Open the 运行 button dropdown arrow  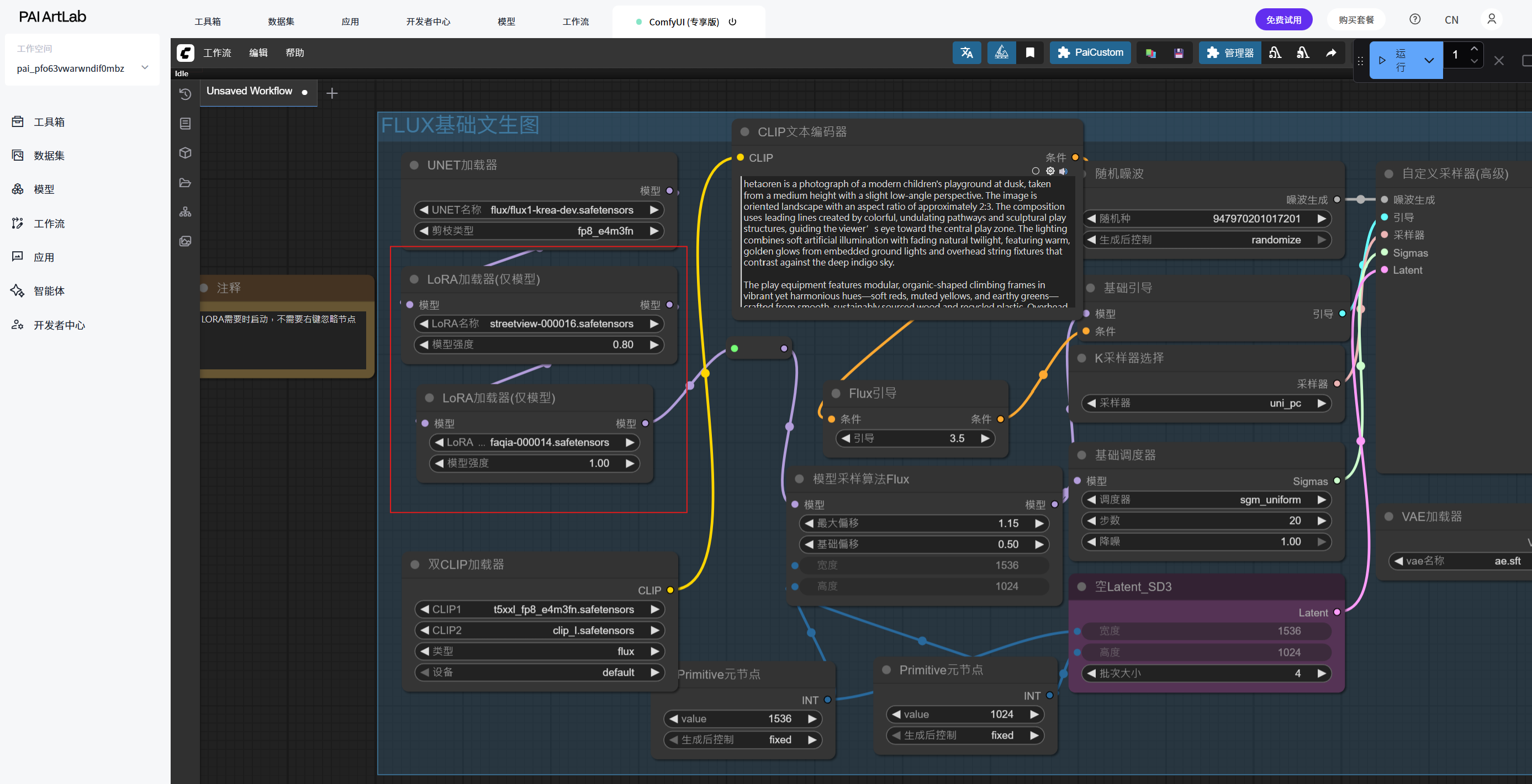1429,60
